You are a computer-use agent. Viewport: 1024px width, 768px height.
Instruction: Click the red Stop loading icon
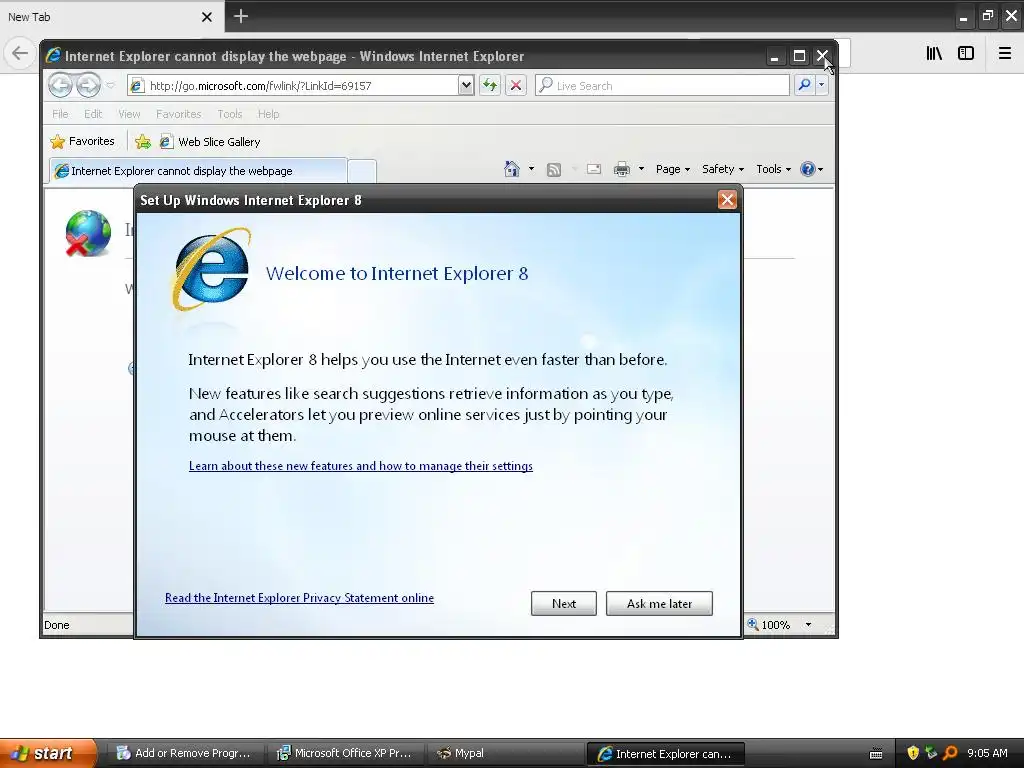click(x=515, y=85)
